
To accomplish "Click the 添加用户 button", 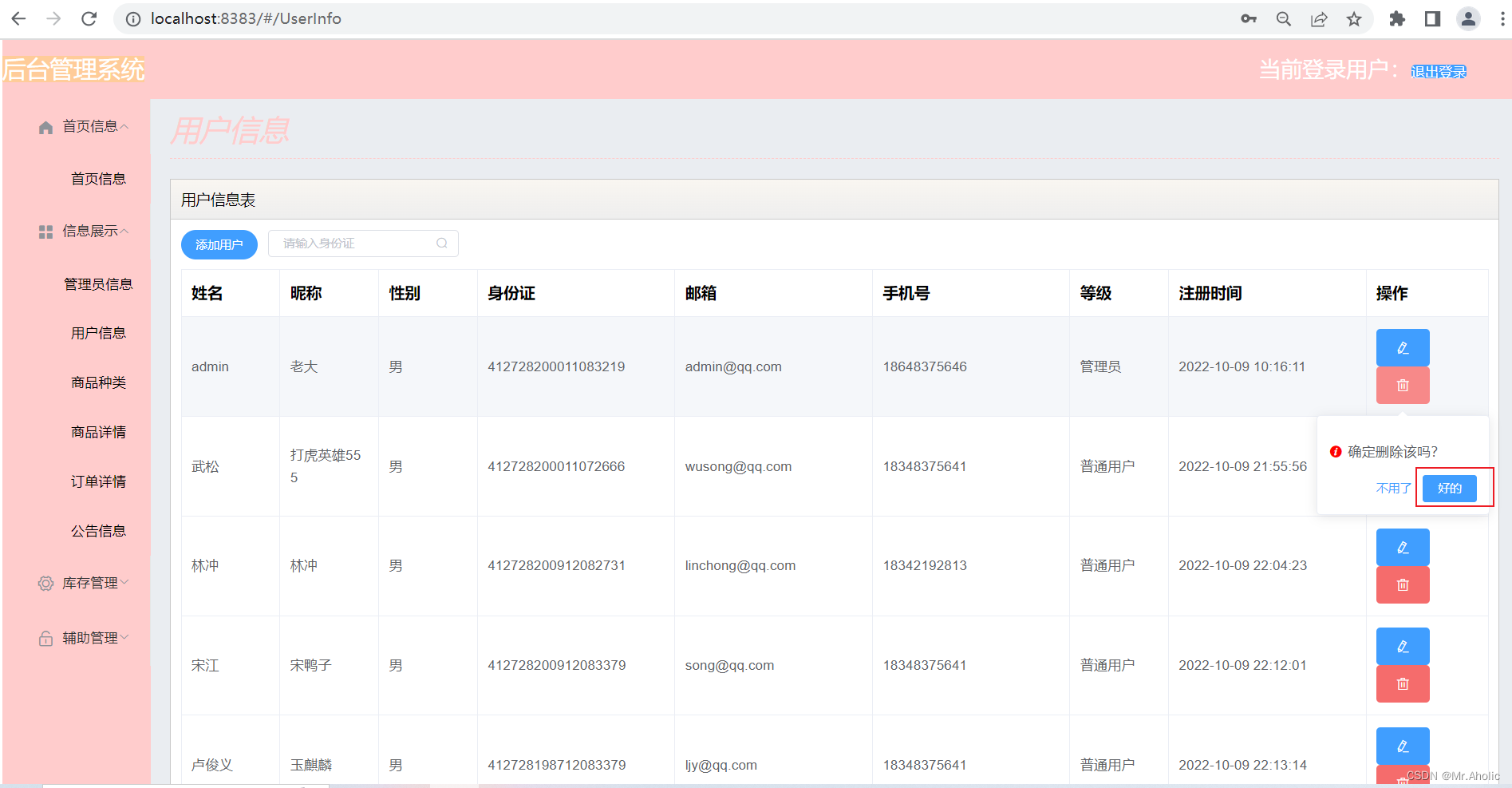I will [219, 244].
